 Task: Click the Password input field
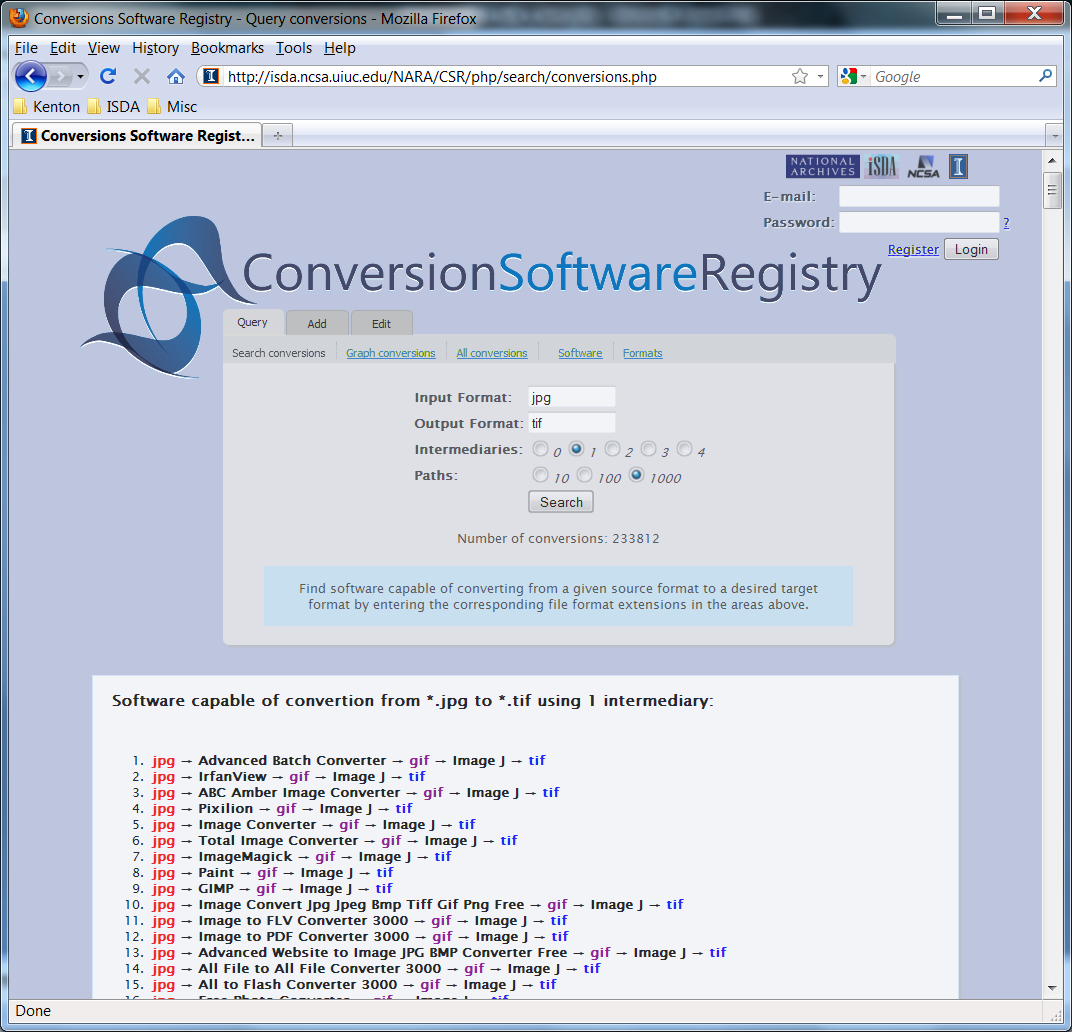click(x=919, y=222)
